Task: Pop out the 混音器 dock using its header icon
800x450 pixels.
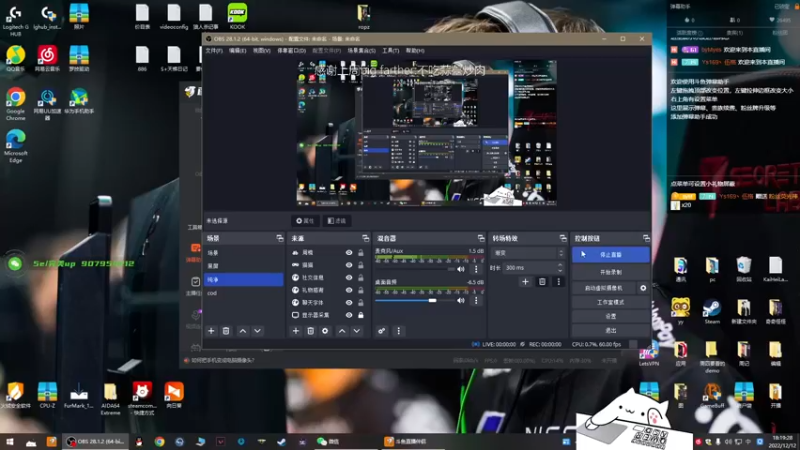Action: 481,238
